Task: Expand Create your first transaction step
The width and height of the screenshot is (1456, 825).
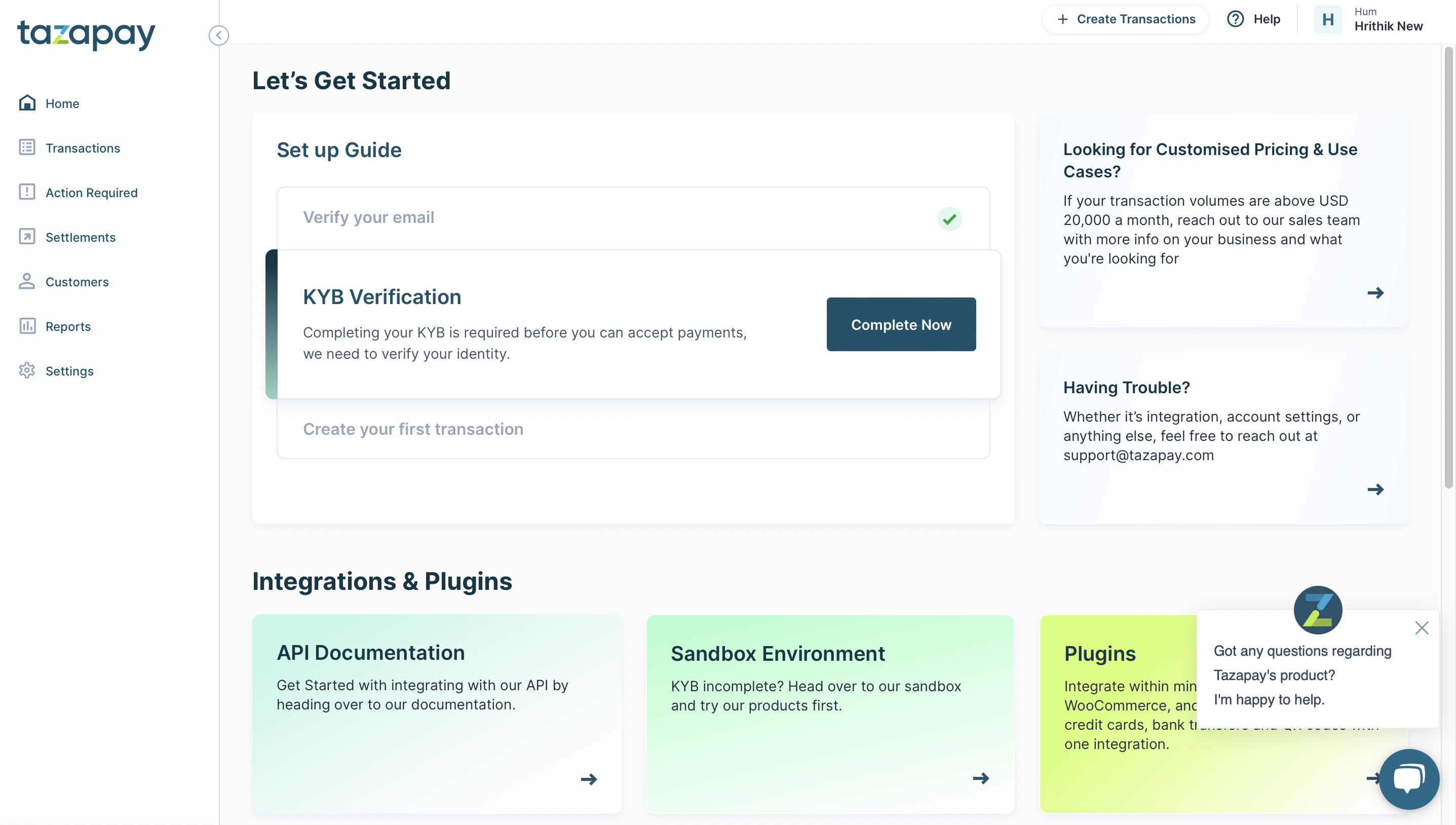Action: tap(413, 429)
